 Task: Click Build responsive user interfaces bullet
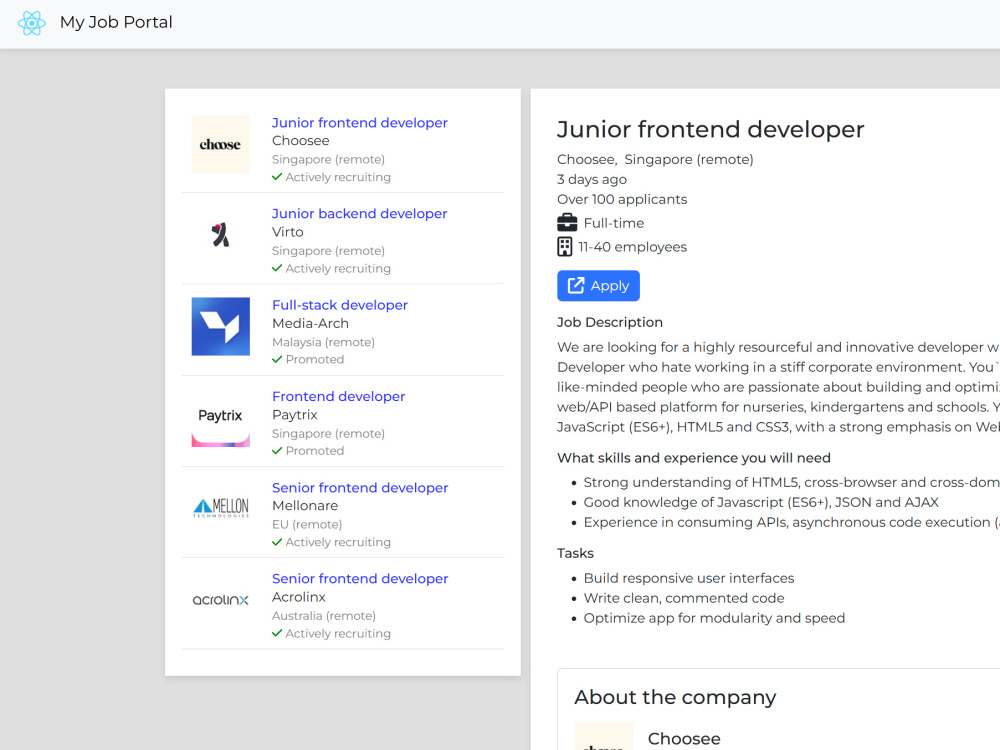click(x=689, y=578)
